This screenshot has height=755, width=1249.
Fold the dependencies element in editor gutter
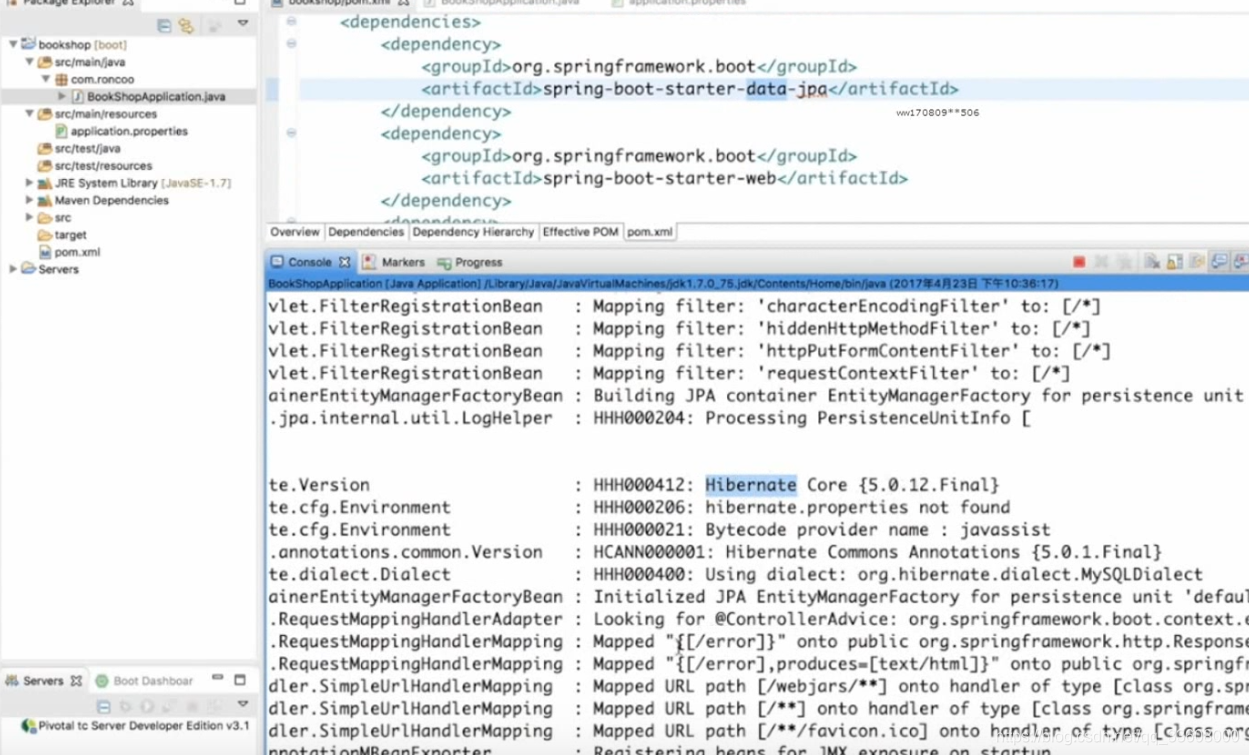coord(291,22)
